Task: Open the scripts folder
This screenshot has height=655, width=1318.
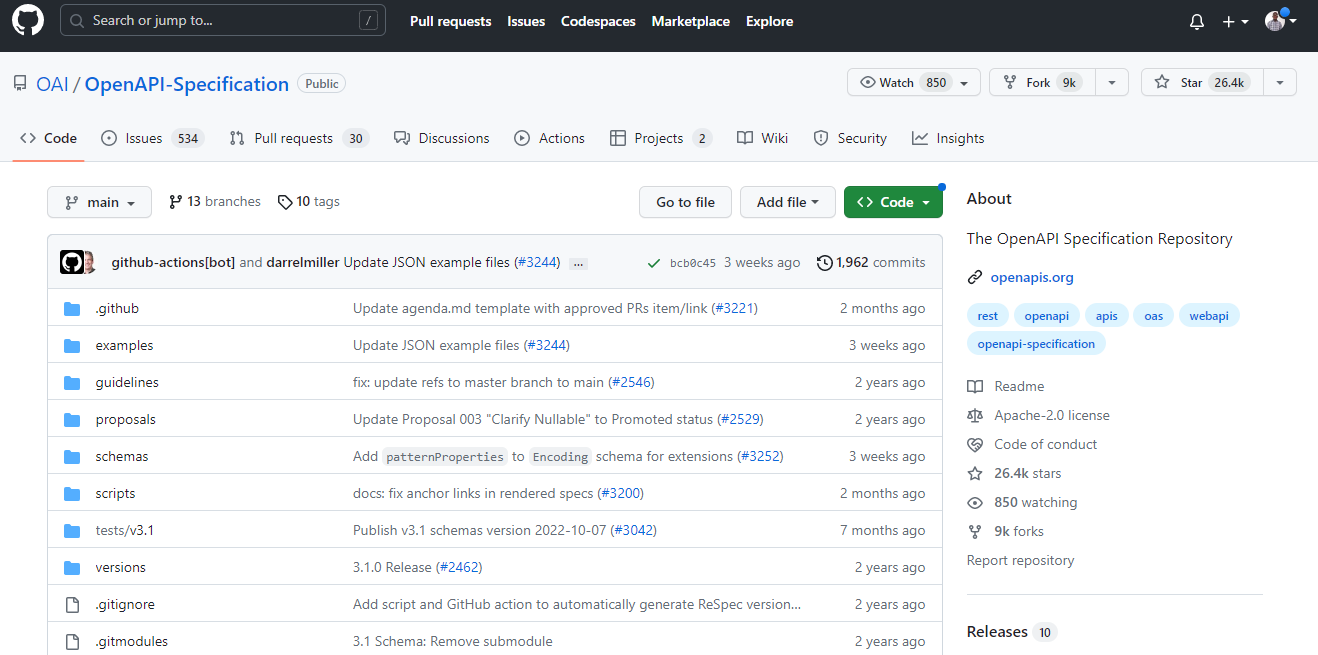Action: tap(115, 493)
